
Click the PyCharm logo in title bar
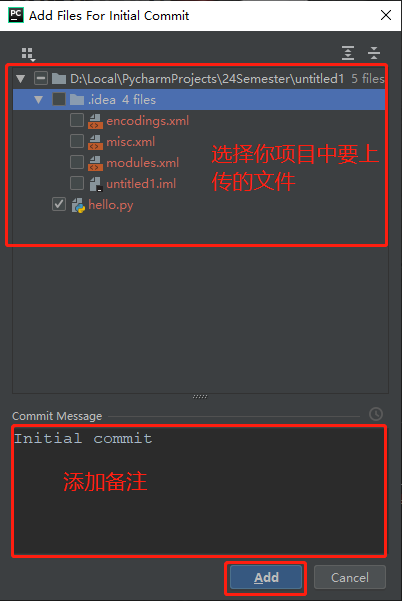point(16,15)
